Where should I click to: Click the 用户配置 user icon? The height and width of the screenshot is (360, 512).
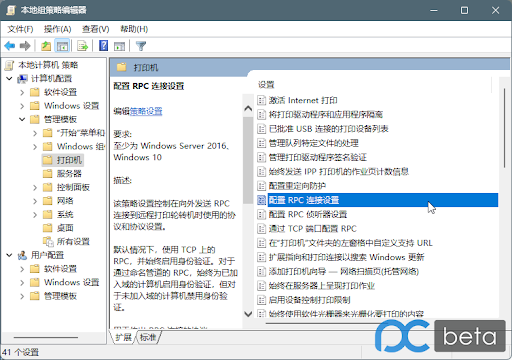click(x=22, y=255)
